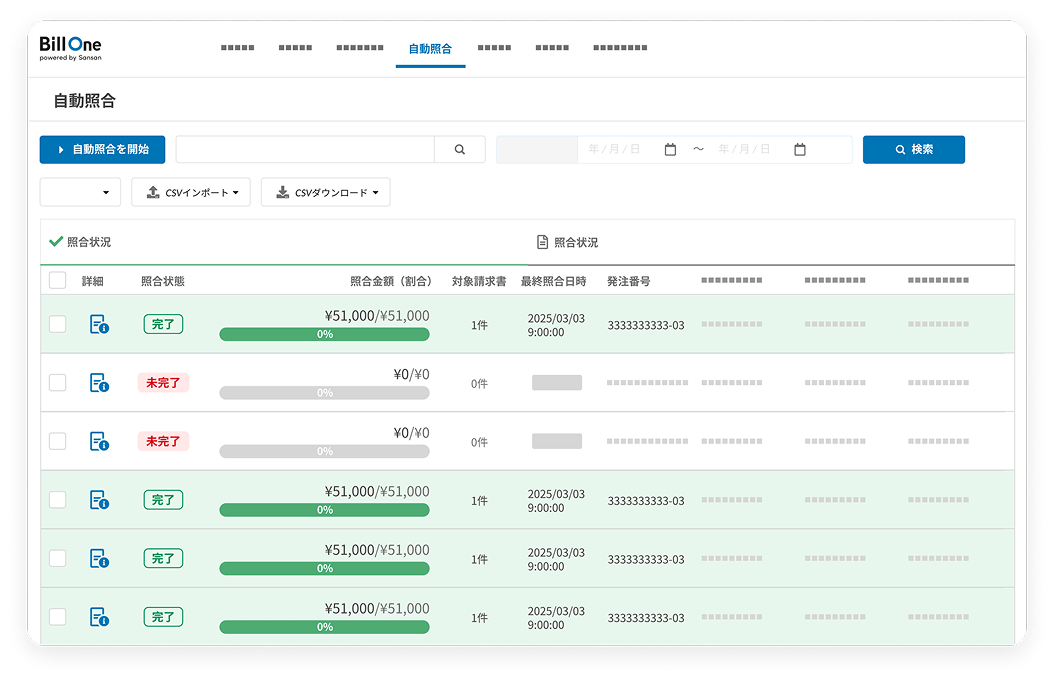Check the first row's checkbox
Screen dimensions: 1054x681
(58, 324)
